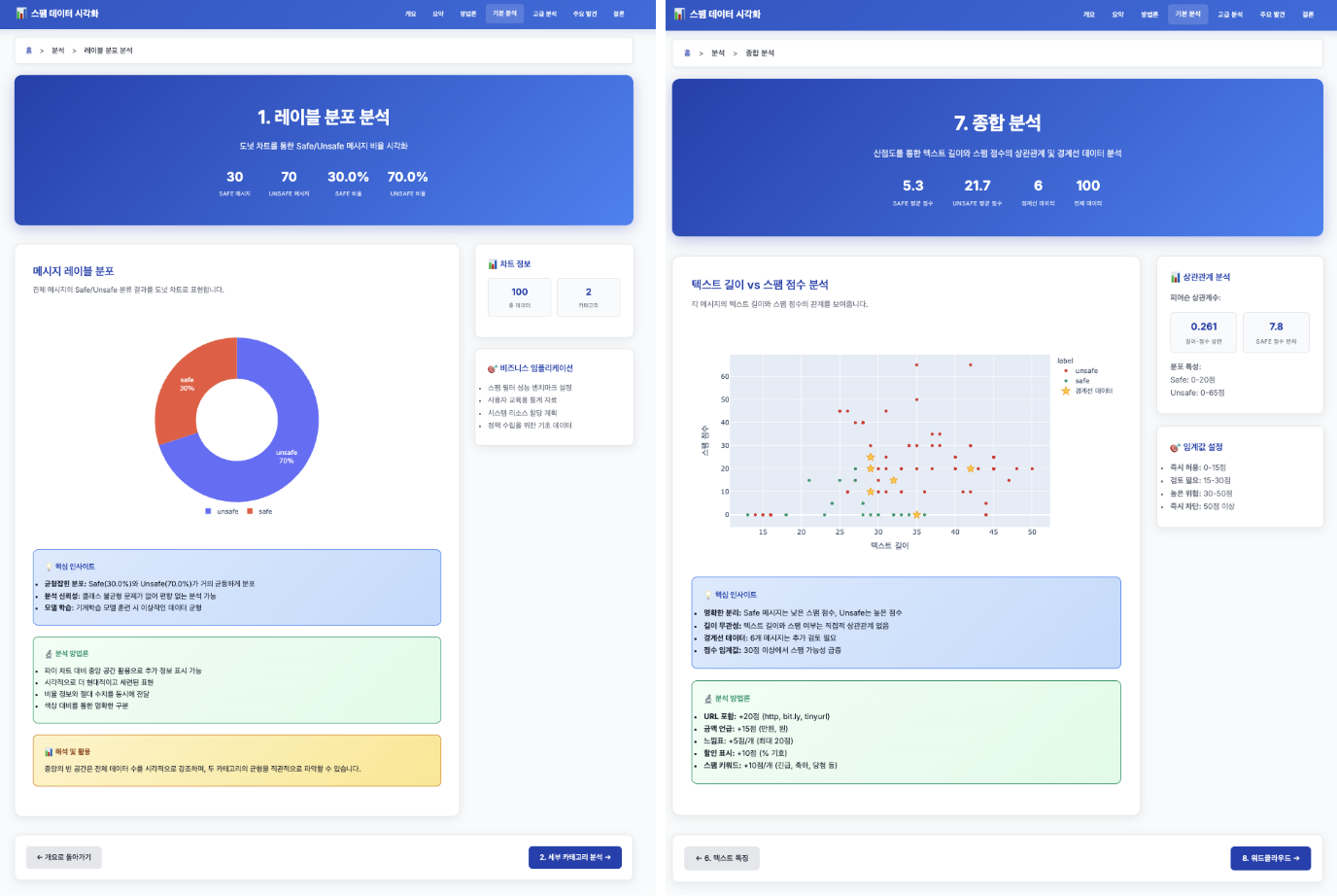
Task: Click the chart icon beside 해석 및 활용
Action: click(x=49, y=752)
